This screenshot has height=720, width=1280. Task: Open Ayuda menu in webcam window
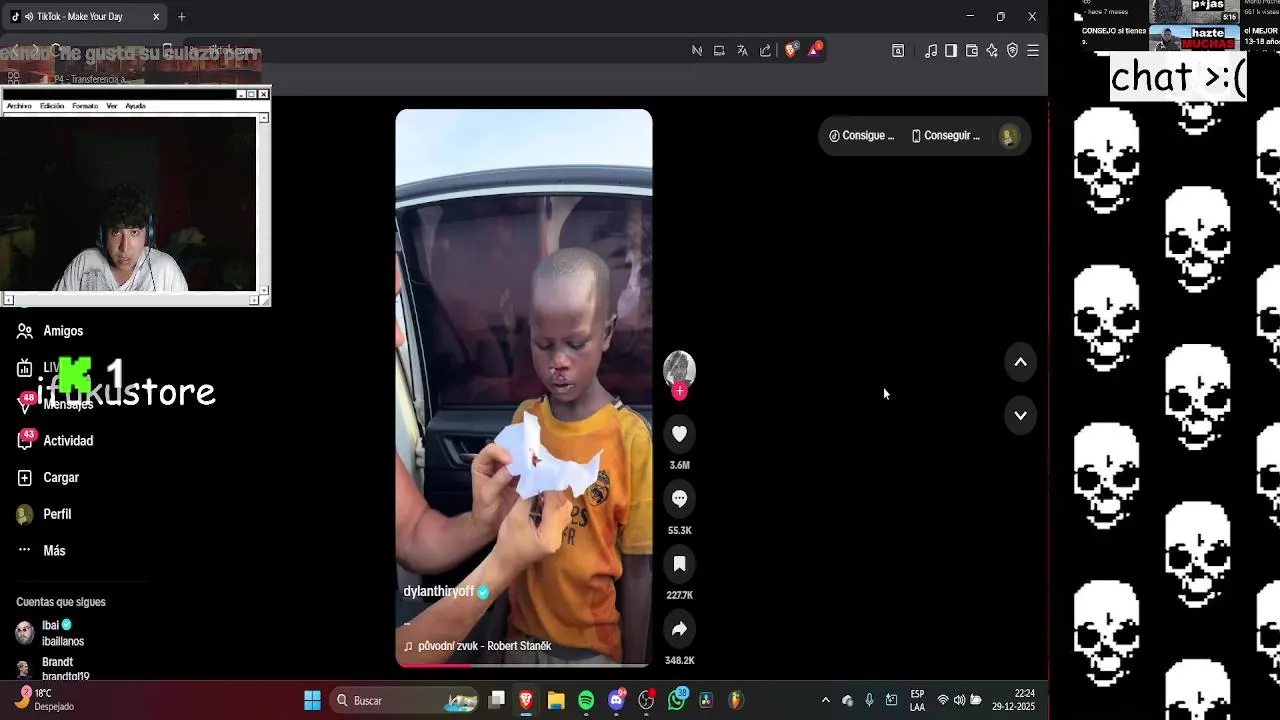[135, 106]
